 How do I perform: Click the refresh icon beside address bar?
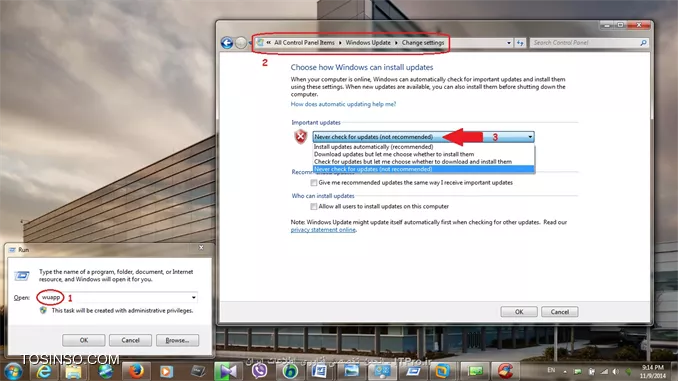(x=520, y=43)
